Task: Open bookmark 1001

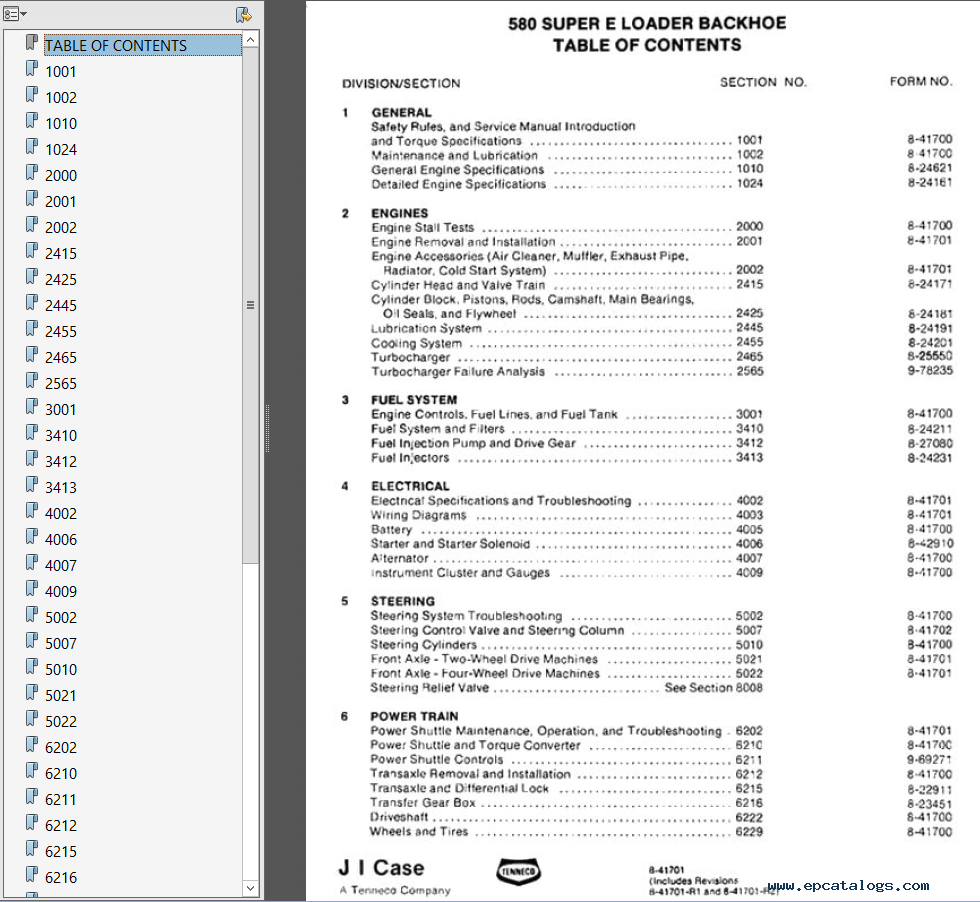Action: click(61, 72)
